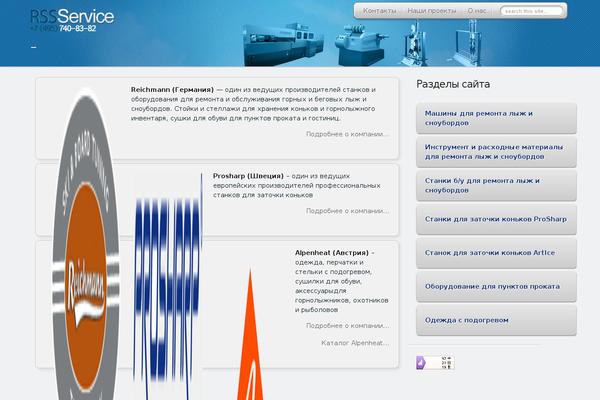600x400 pixels.
Task: Open Оборудование для пунктов проката section
Action: pyautogui.click(x=496, y=286)
